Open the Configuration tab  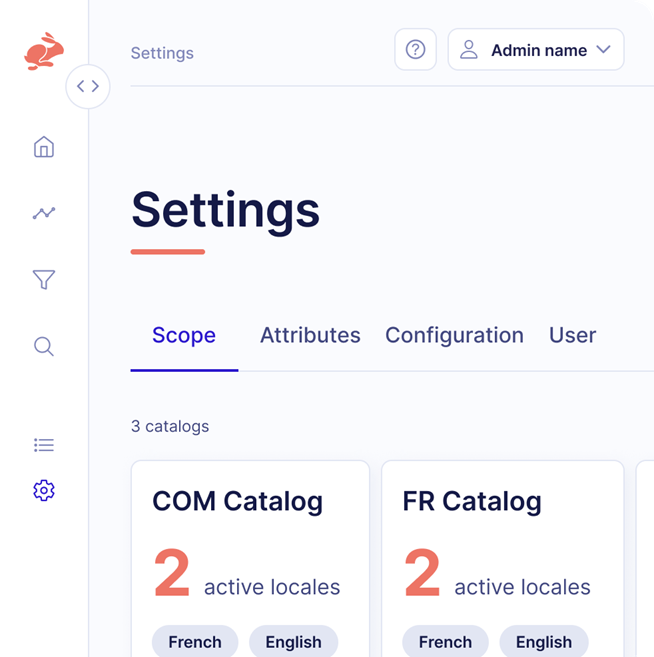[x=454, y=336]
